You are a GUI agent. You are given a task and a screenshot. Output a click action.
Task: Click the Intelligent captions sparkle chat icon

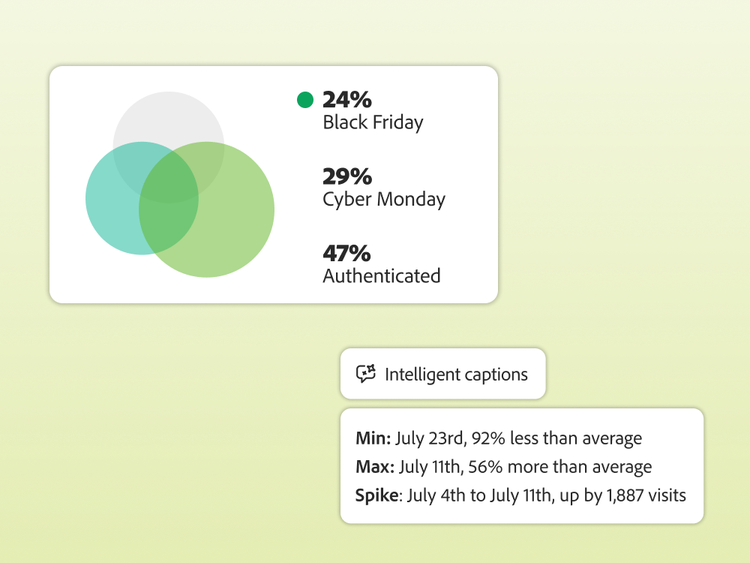(366, 374)
